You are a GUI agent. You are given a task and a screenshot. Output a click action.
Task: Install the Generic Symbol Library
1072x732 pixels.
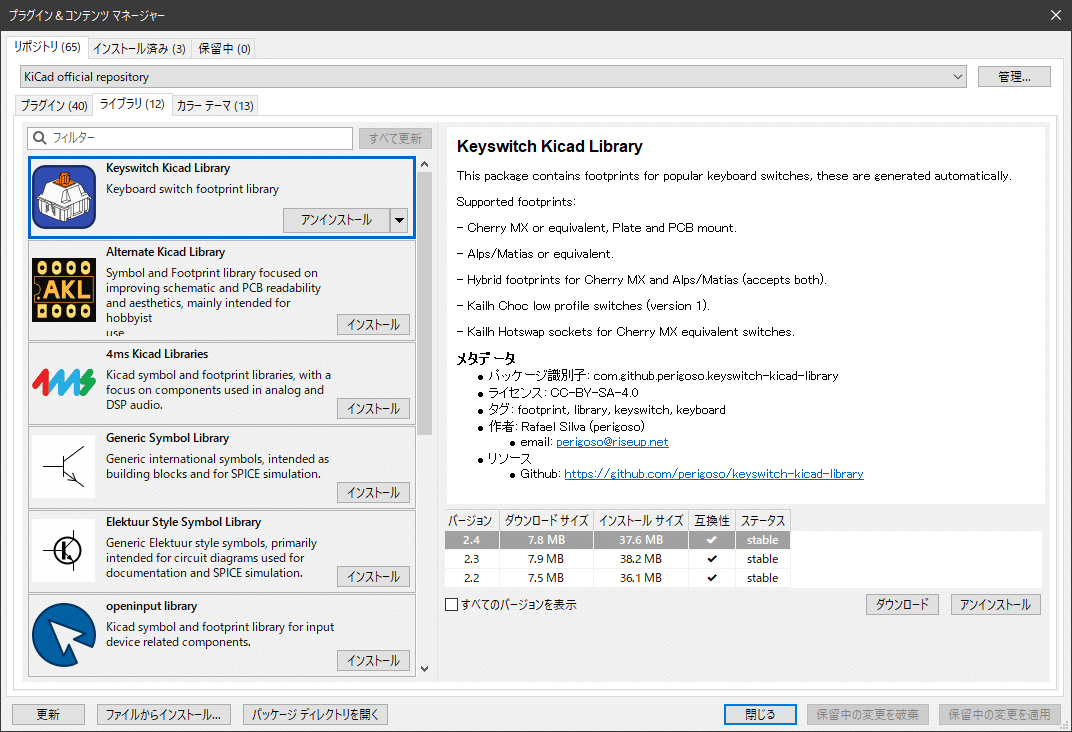[373, 493]
